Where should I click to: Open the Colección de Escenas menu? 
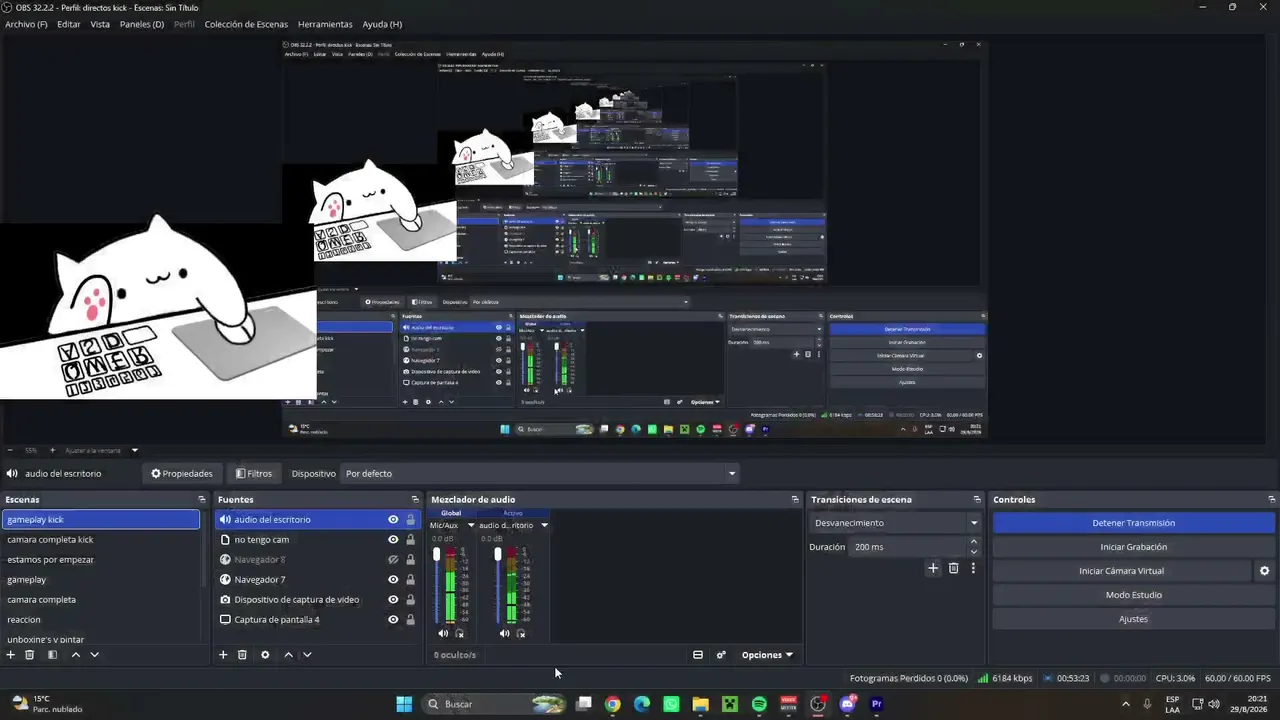click(x=246, y=24)
